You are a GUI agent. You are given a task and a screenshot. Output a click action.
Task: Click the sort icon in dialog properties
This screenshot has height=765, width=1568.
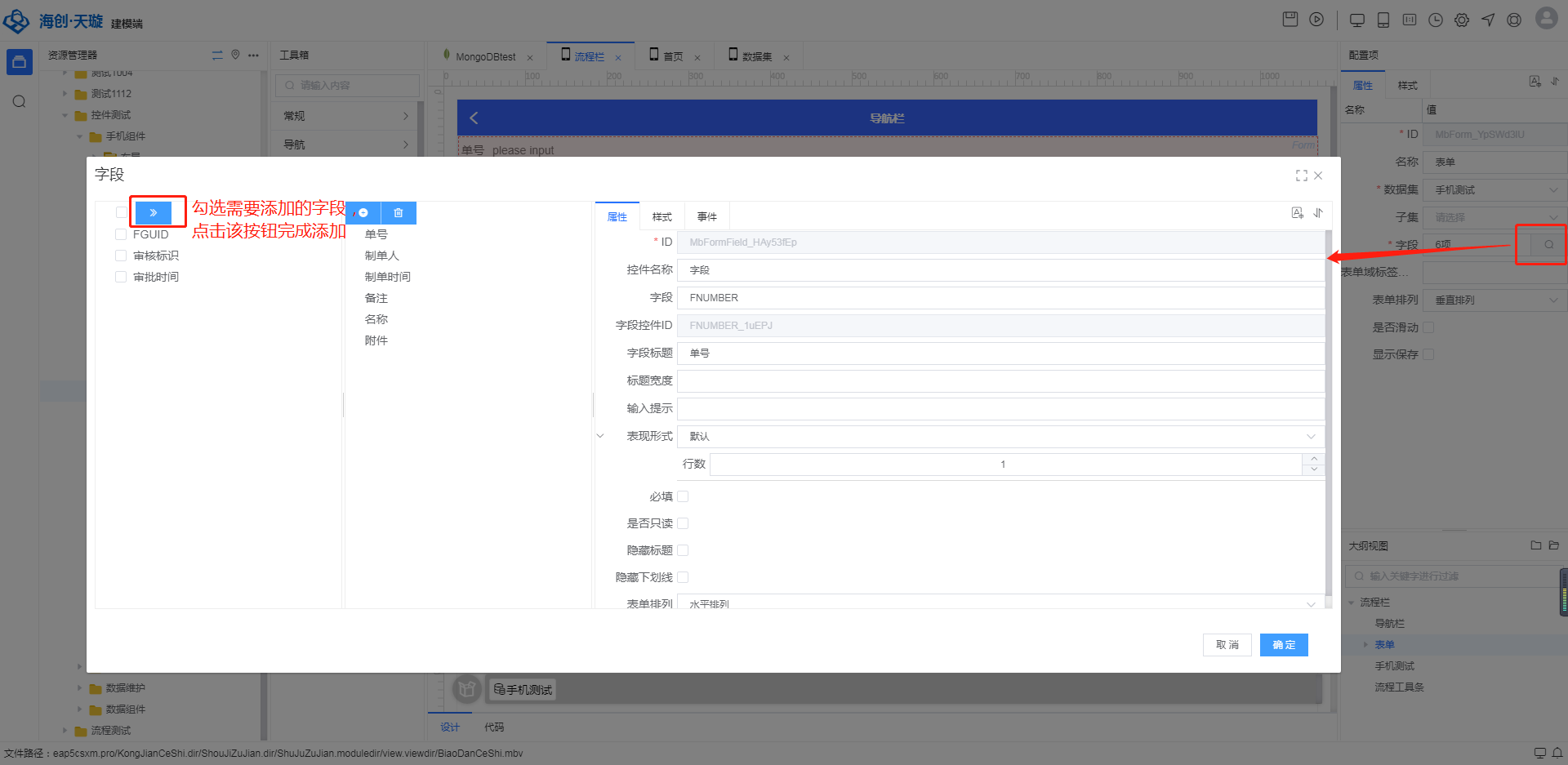point(1318,213)
